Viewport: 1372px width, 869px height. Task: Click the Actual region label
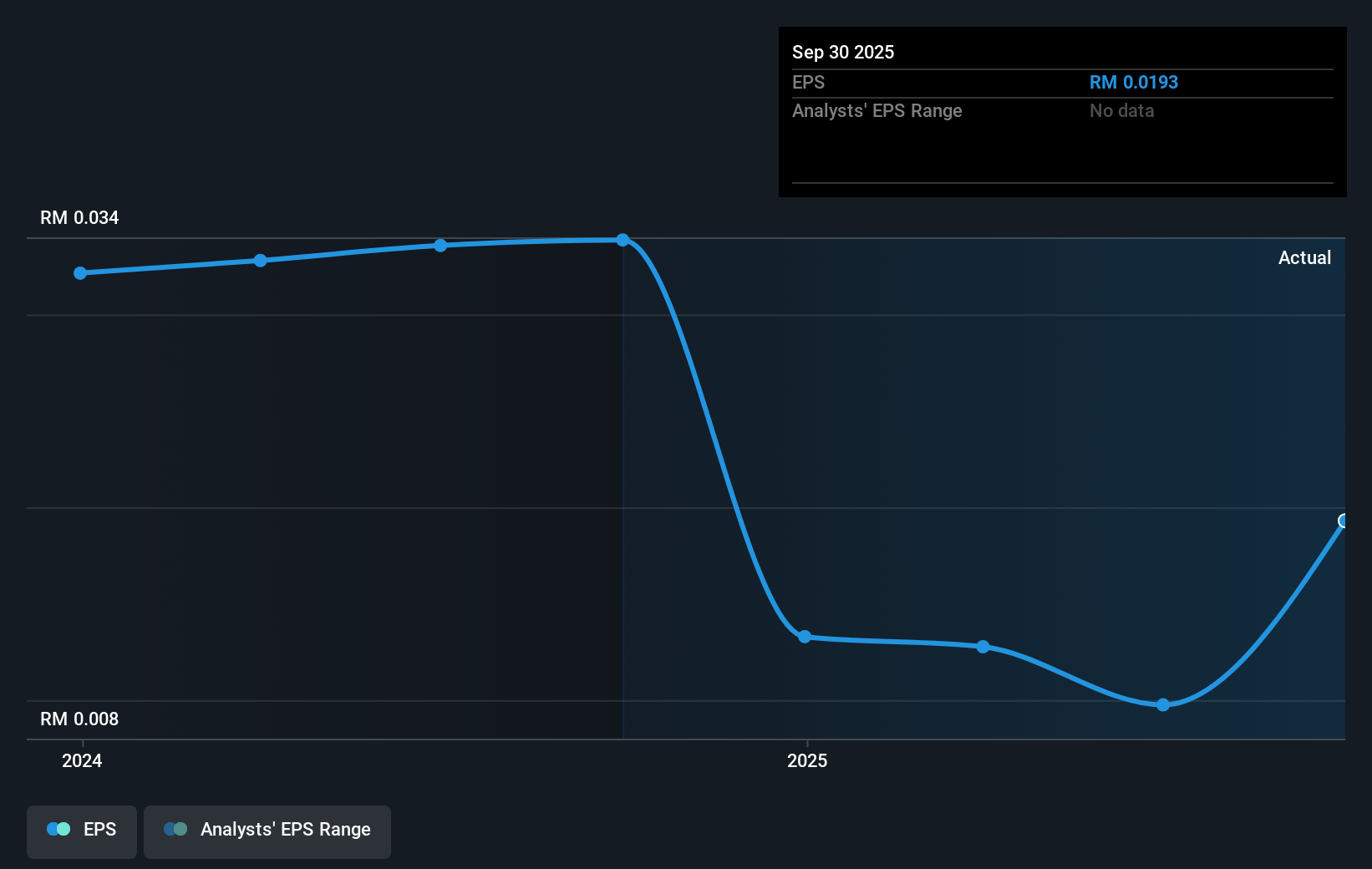click(1304, 257)
